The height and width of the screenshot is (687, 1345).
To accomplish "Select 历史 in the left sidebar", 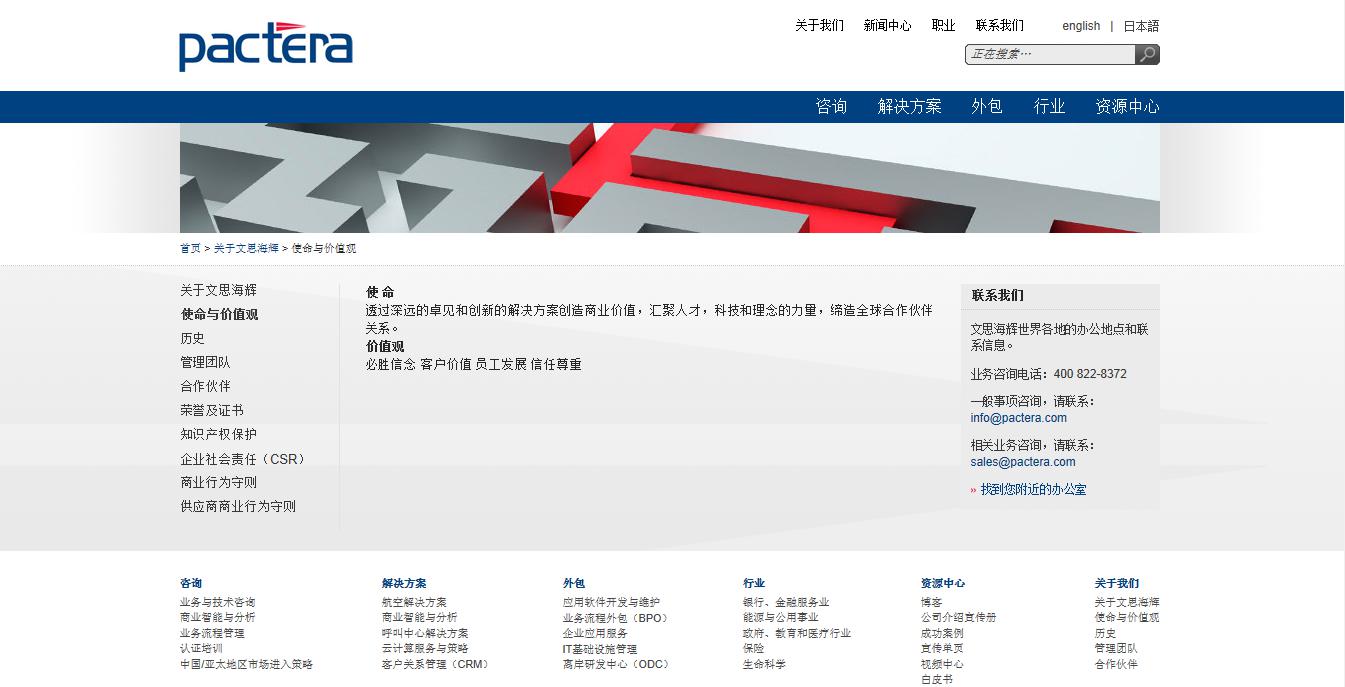I will [192, 338].
